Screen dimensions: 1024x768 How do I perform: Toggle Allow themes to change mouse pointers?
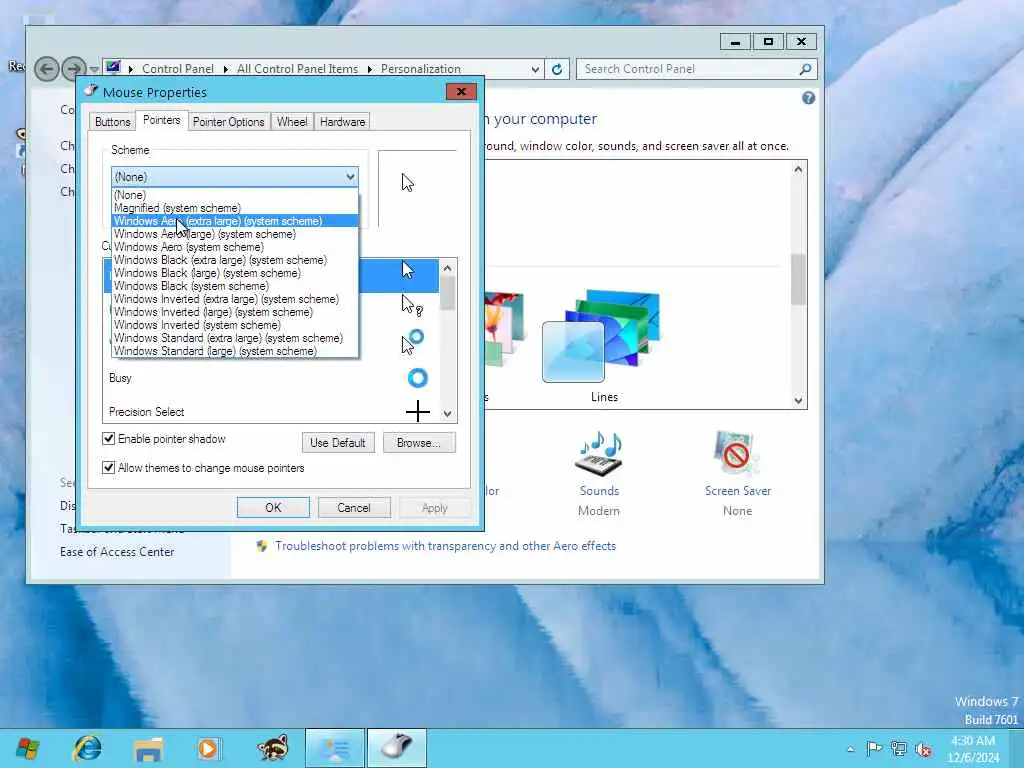click(x=109, y=468)
